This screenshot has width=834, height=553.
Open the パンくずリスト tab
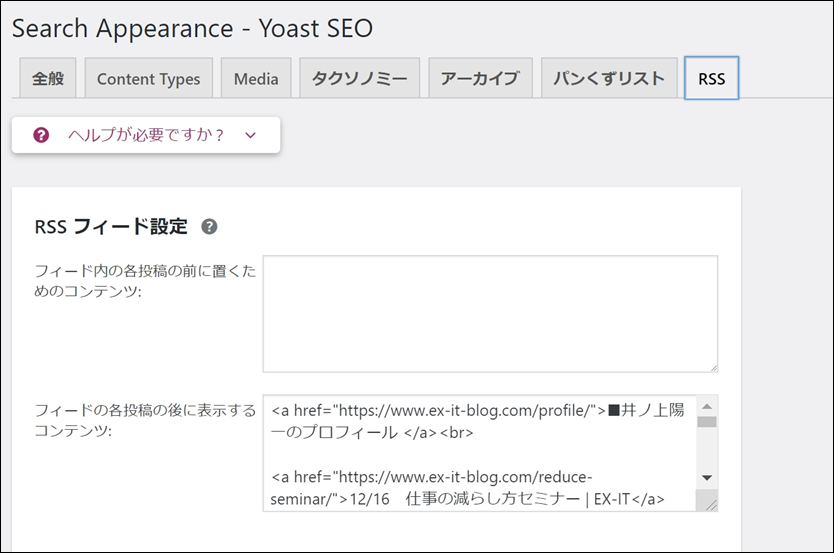click(x=609, y=78)
